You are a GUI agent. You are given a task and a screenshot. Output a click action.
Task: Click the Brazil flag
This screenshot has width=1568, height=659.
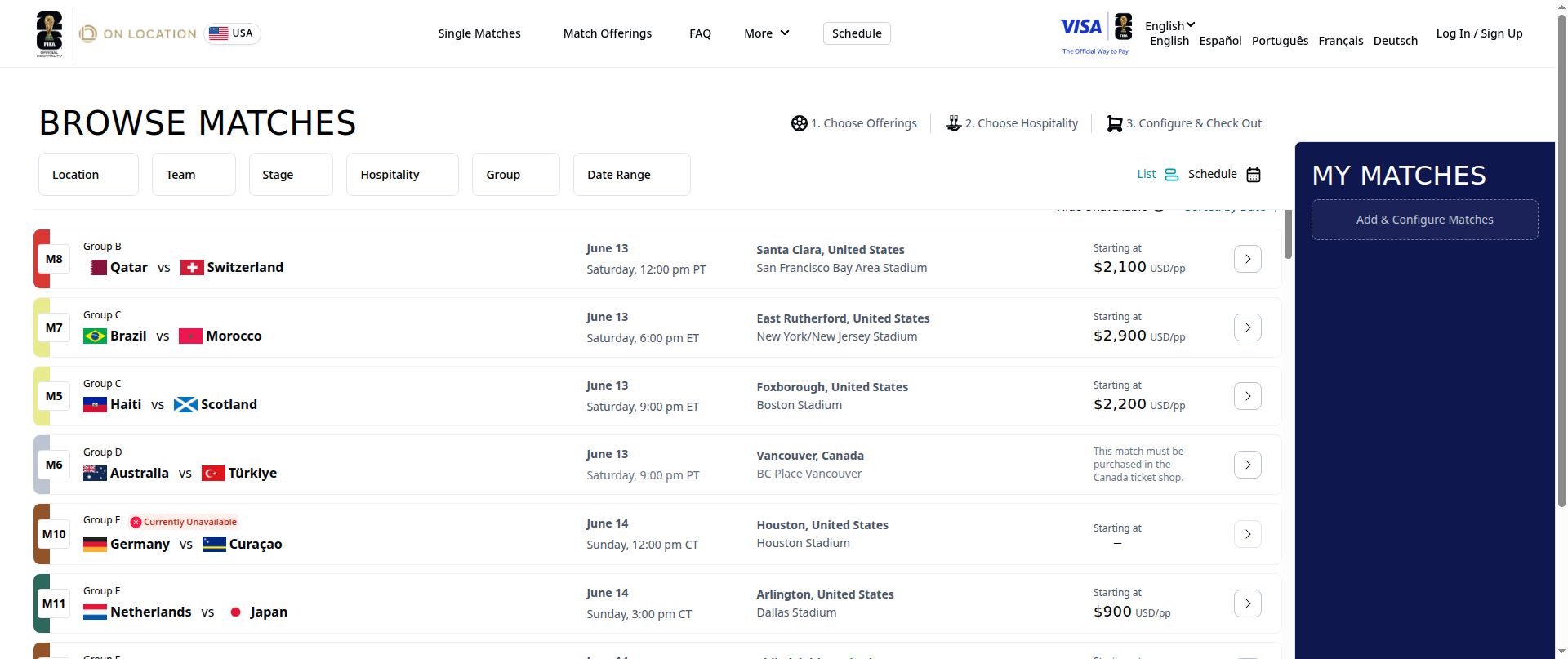95,336
